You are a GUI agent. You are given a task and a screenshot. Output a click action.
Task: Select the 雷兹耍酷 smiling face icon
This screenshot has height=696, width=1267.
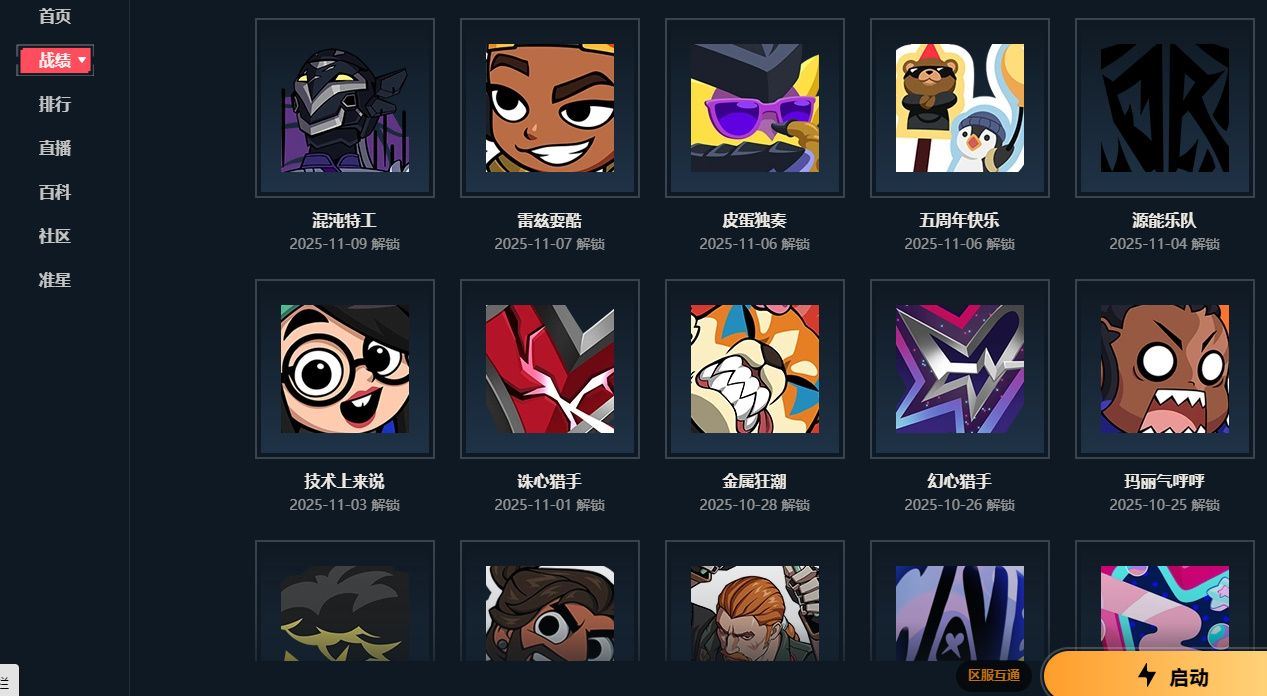(x=550, y=108)
